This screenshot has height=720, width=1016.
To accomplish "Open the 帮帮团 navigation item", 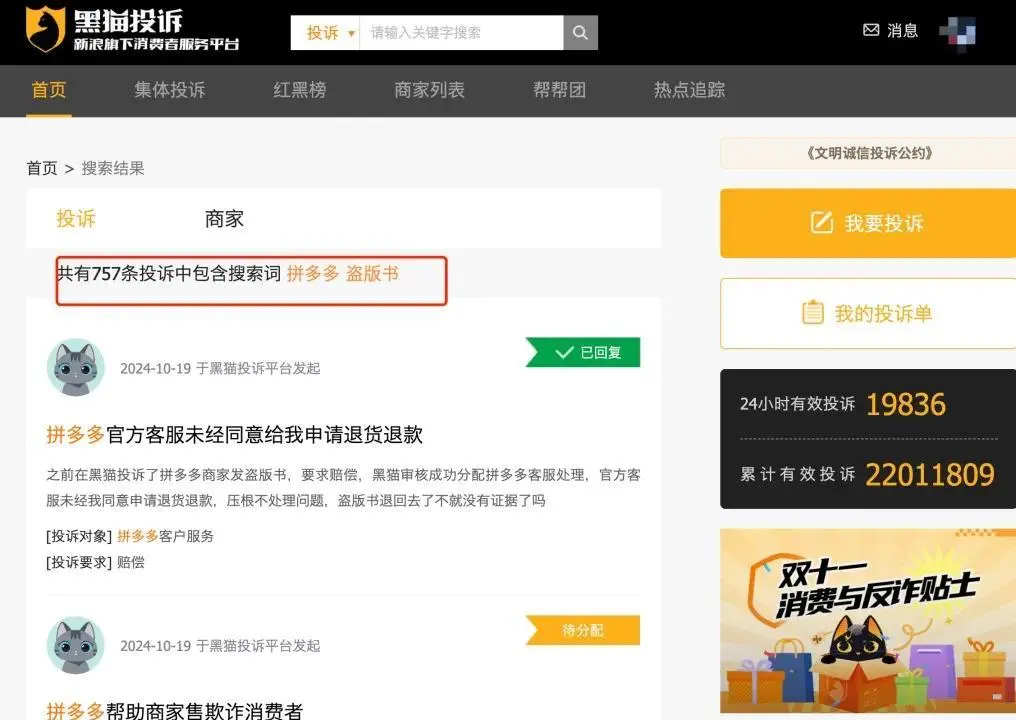I will [559, 89].
